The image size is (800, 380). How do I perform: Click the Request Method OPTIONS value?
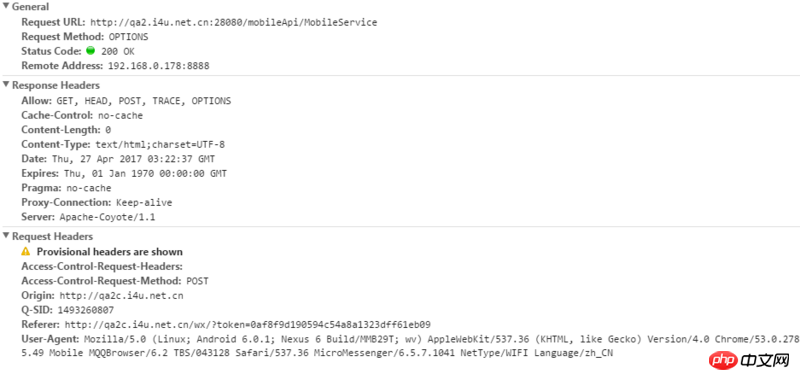pos(129,37)
